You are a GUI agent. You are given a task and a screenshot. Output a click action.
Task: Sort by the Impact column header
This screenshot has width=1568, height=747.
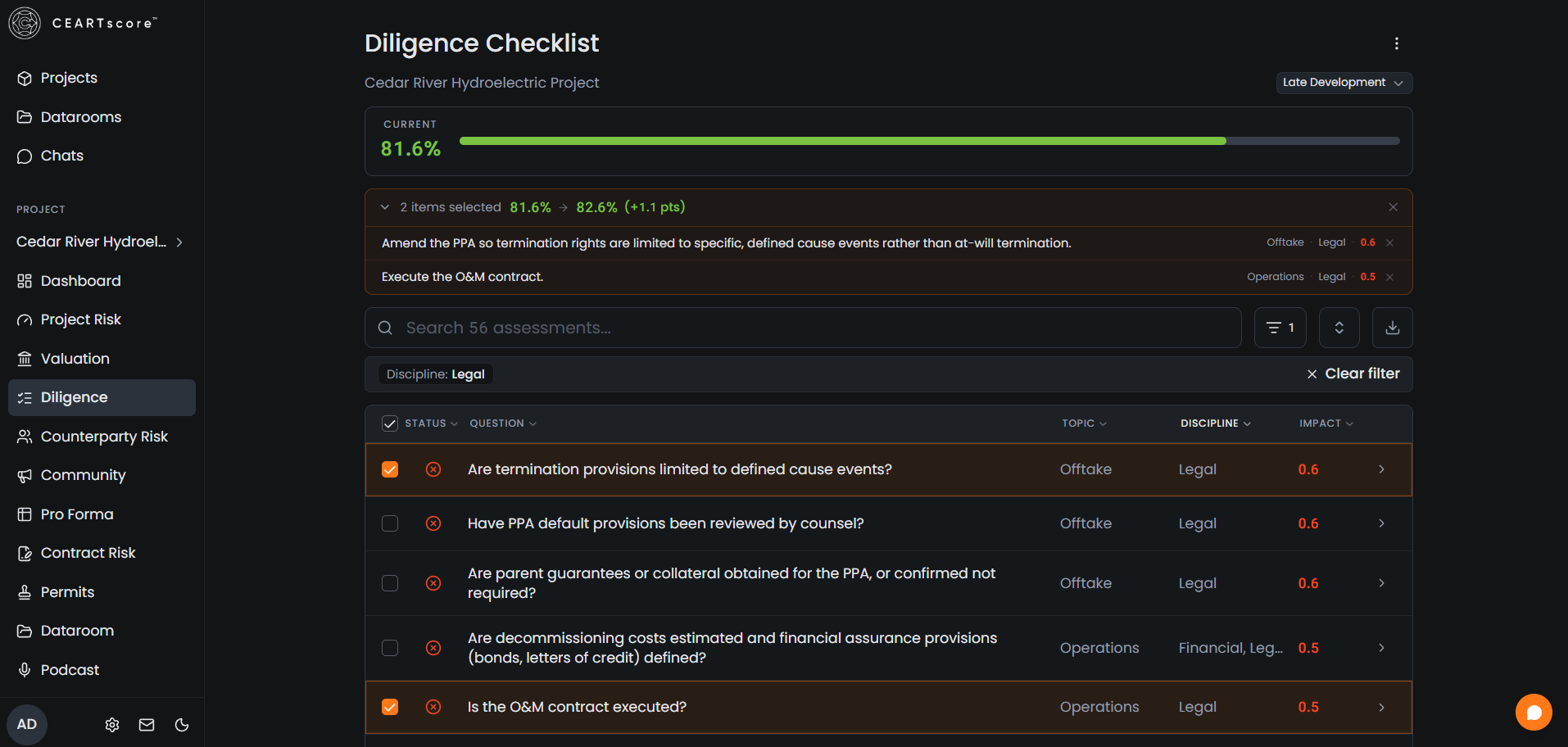[x=1326, y=423]
